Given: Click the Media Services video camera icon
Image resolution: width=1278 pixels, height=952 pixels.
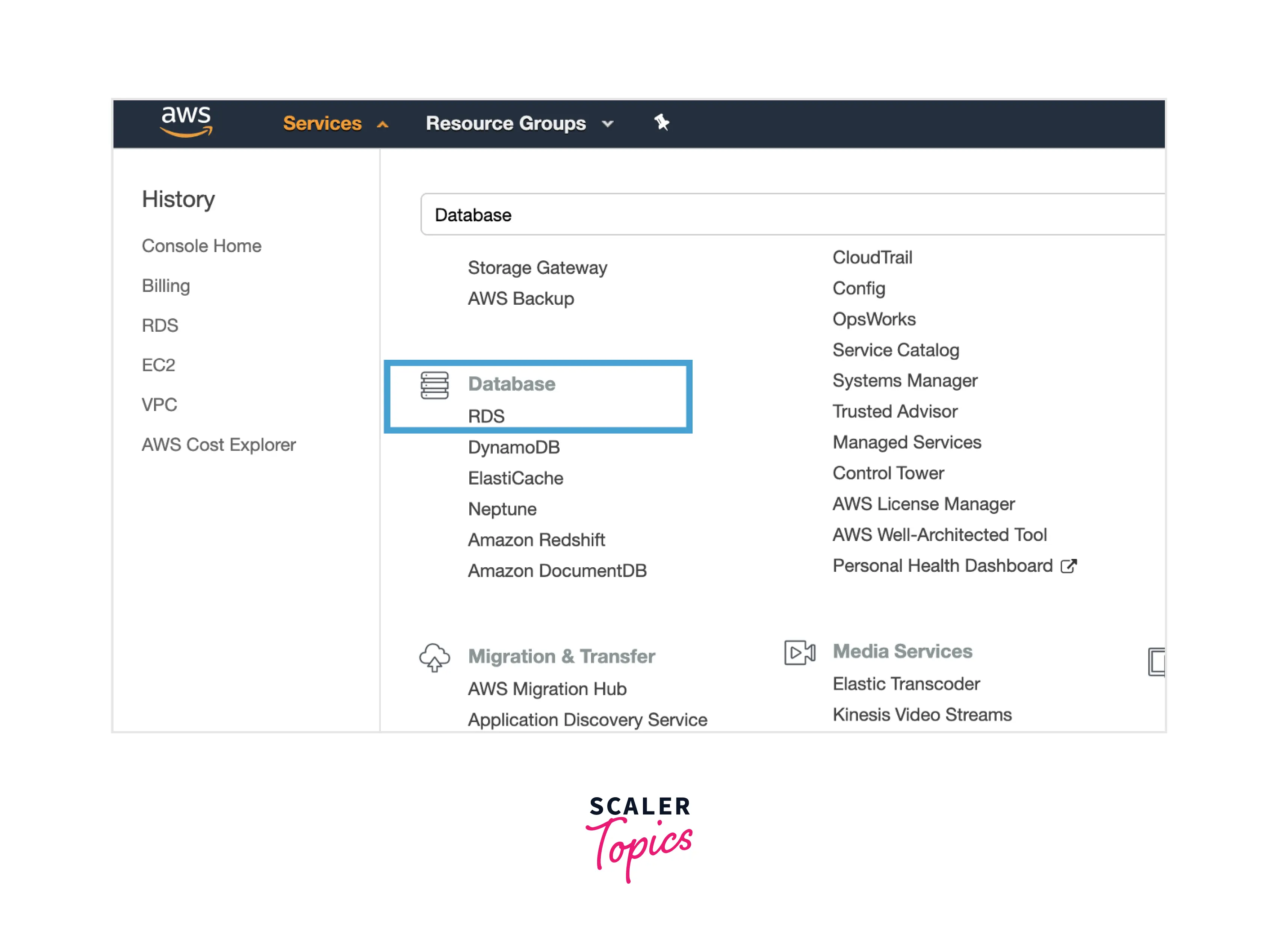Looking at the screenshot, I should click(799, 652).
